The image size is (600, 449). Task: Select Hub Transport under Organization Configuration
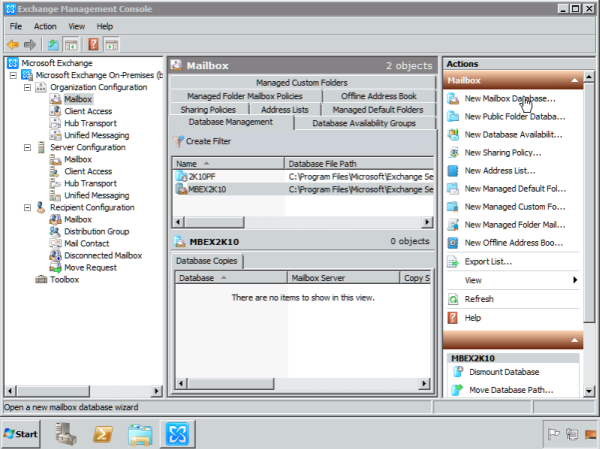tap(90, 123)
